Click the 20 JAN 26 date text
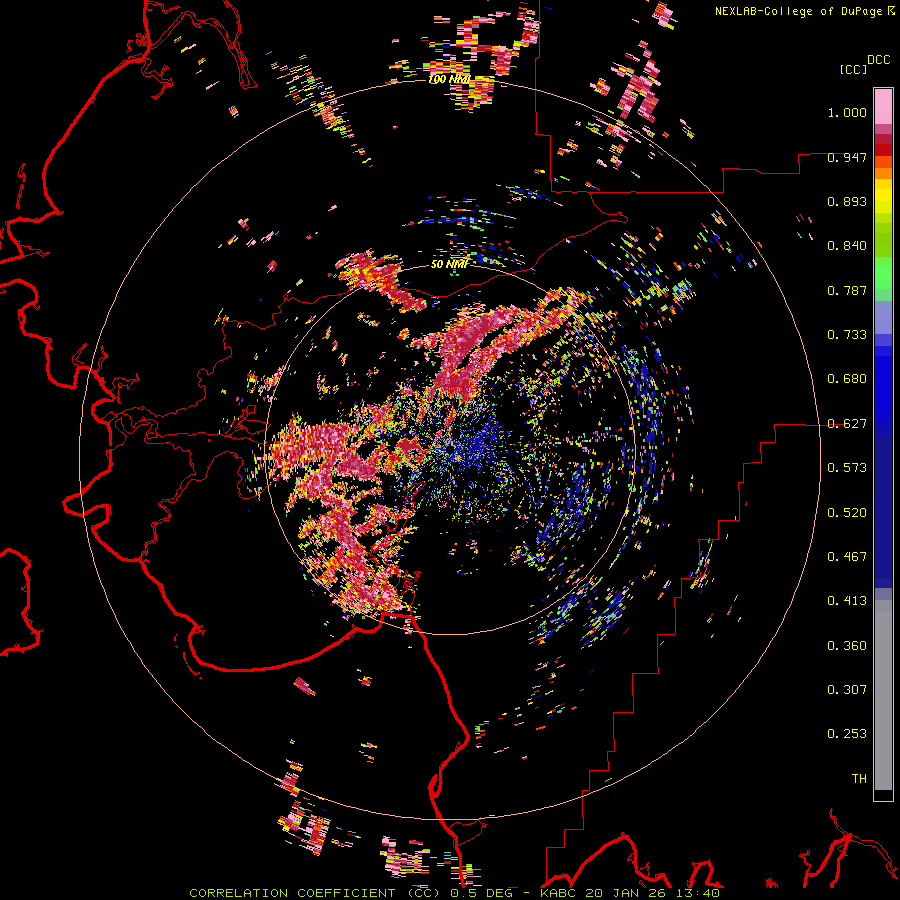Screen dimensions: 900x900 [624, 893]
